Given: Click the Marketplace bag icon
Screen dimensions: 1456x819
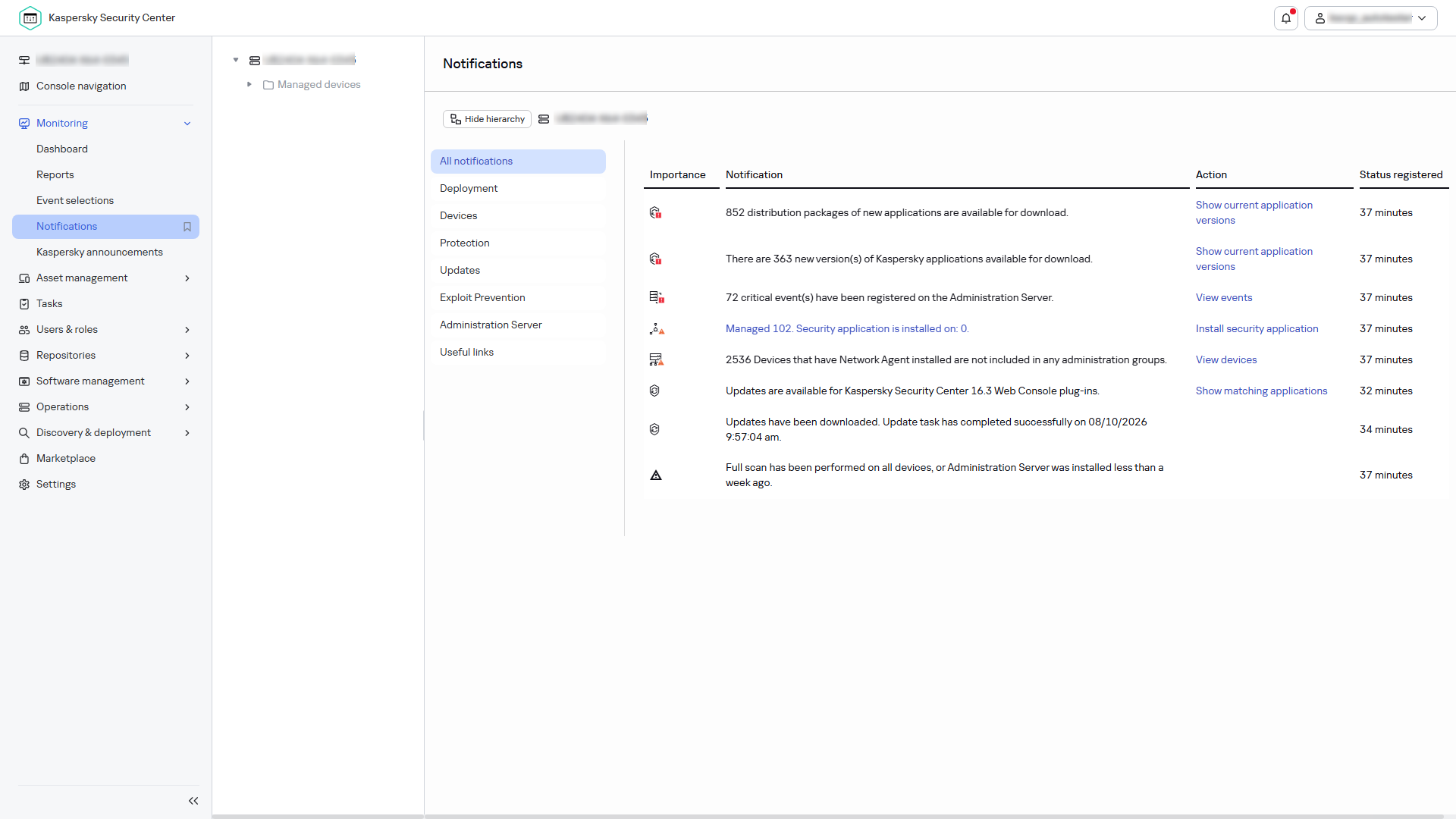Looking at the screenshot, I should pos(24,459).
